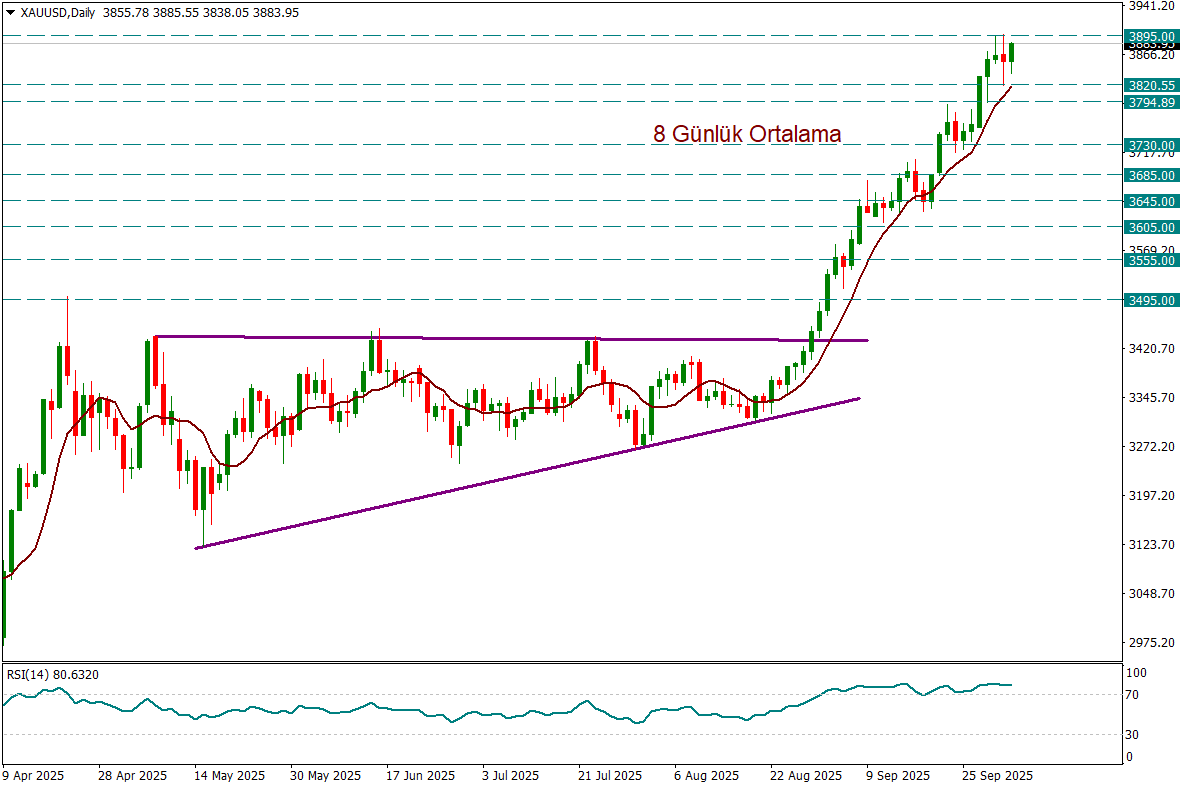Select the rising purple support trendline
This screenshot has height=788, width=1186.
pos(528,471)
